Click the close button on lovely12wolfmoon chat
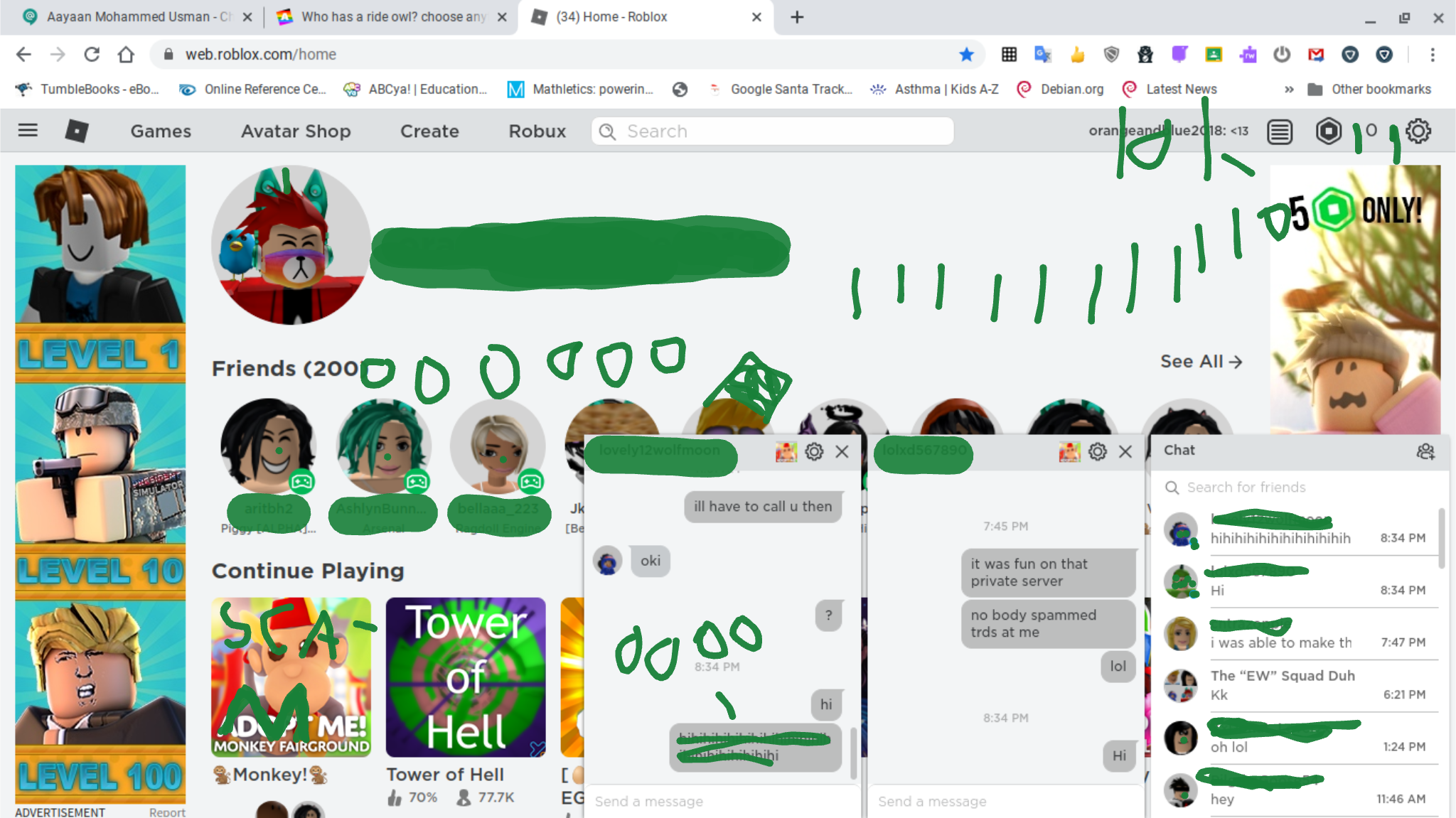 click(x=845, y=450)
